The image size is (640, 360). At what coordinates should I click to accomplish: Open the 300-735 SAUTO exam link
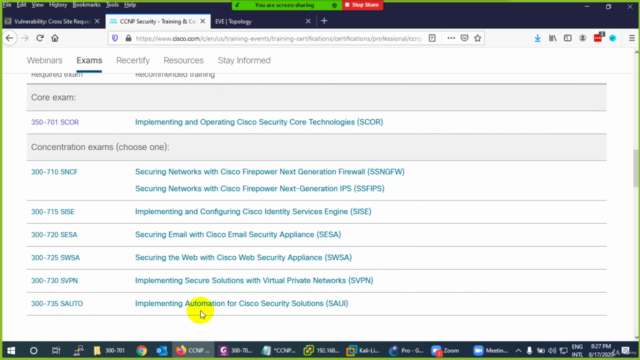pos(57,304)
